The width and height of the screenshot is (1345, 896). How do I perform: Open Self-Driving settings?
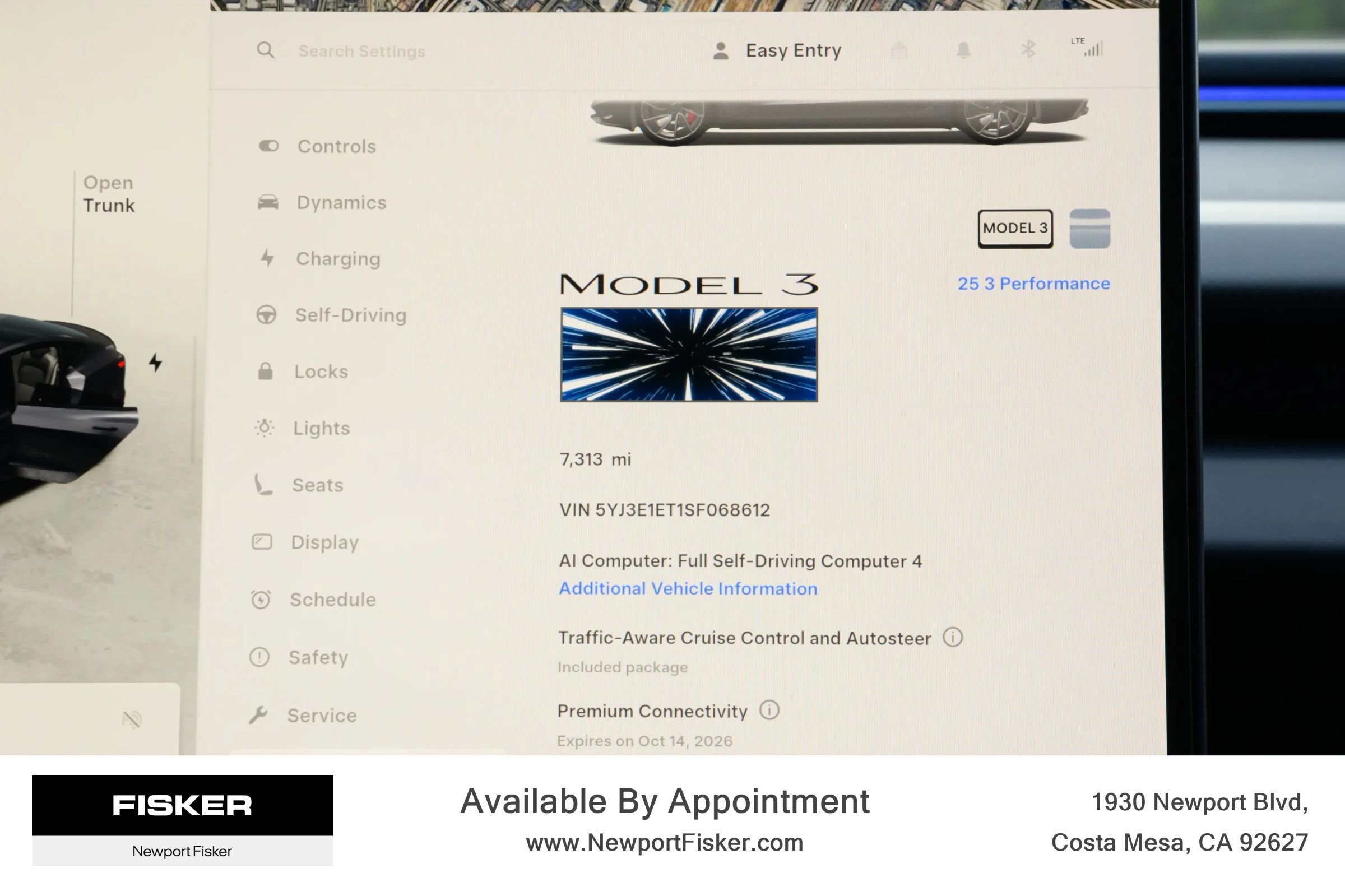click(x=331, y=315)
